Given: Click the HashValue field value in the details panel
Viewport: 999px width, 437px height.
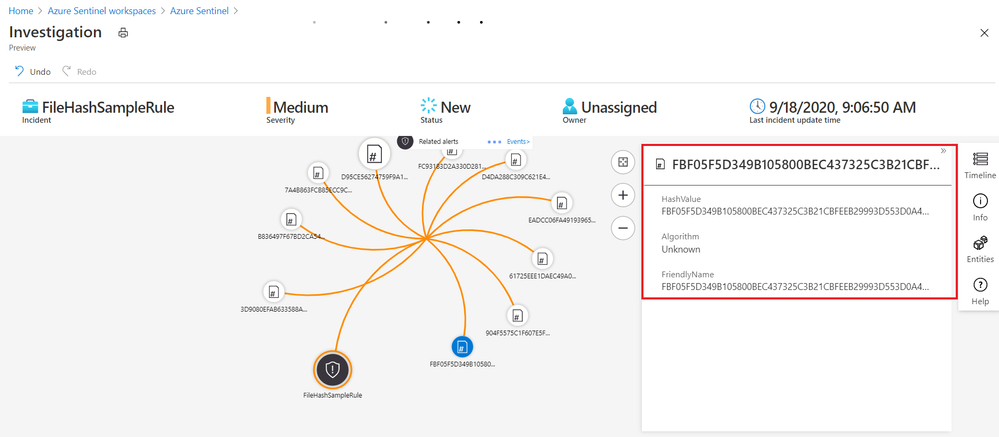Looking at the screenshot, I should pos(795,211).
